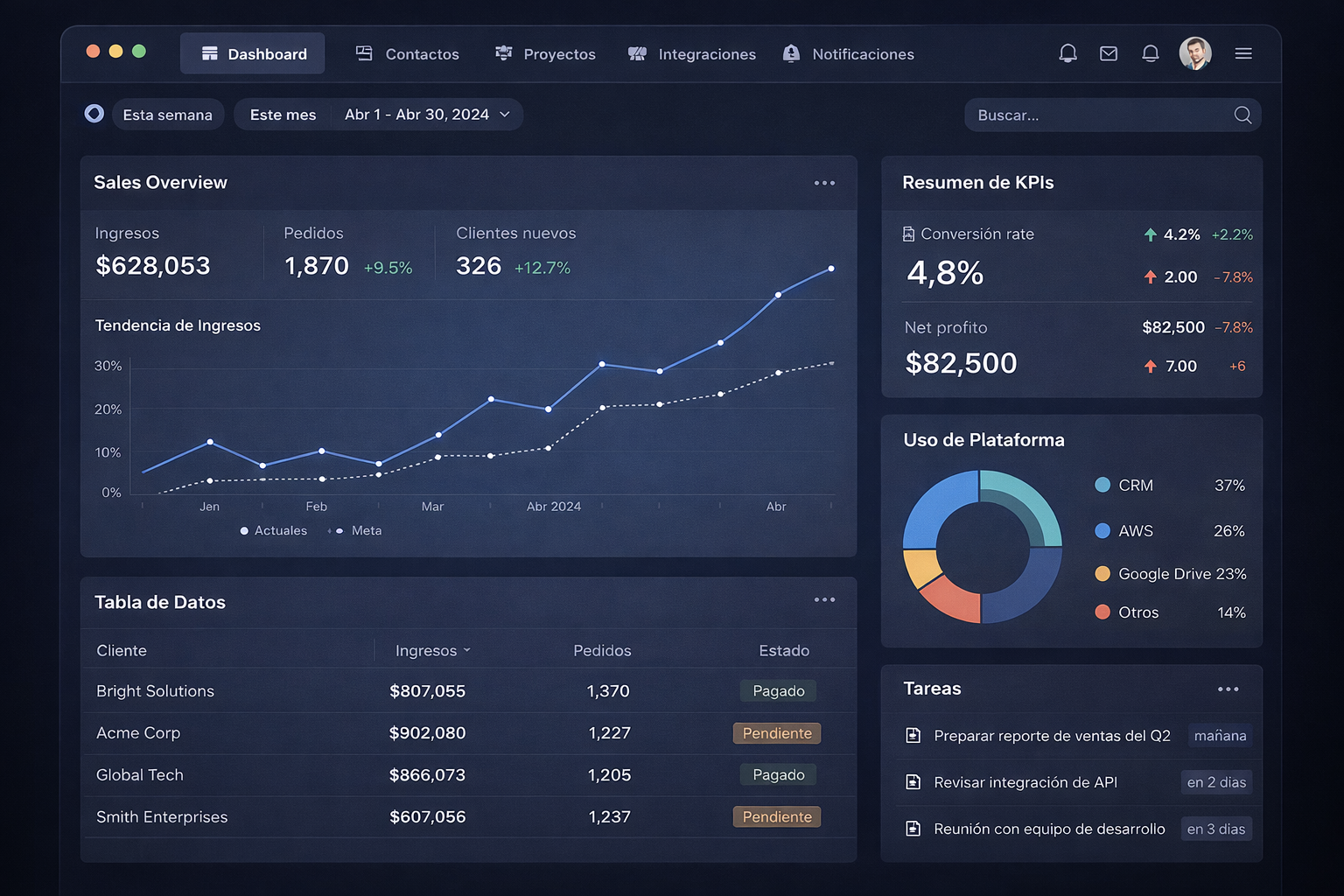Select the Esta semana filter
This screenshot has width=1344, height=896.
(x=167, y=114)
